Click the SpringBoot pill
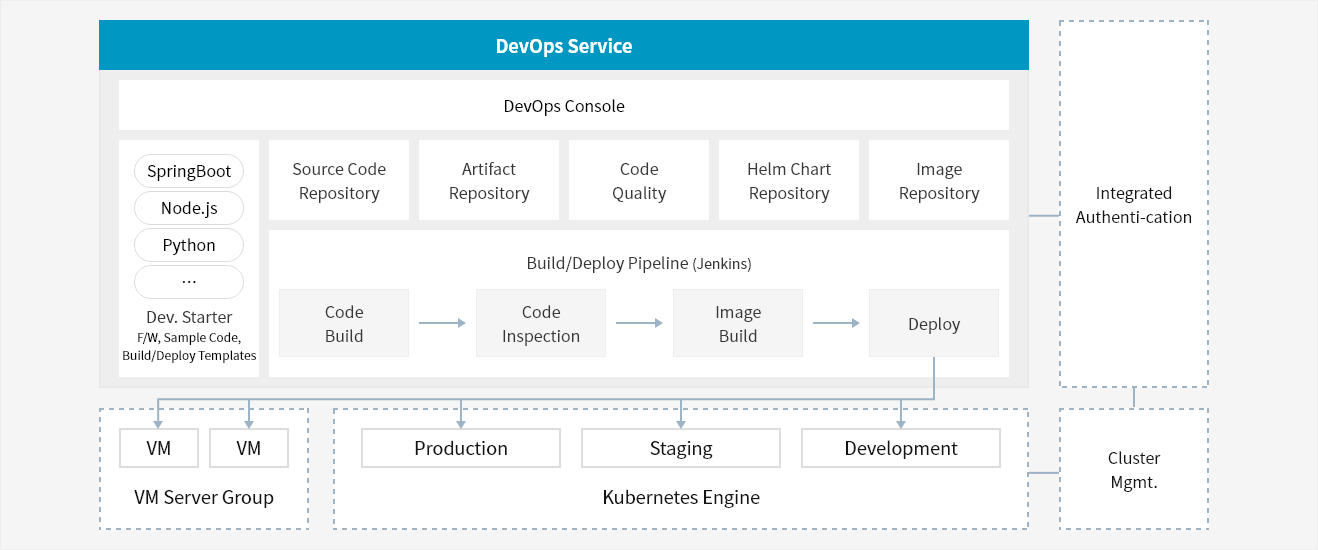Image resolution: width=1318 pixels, height=550 pixels. point(189,171)
